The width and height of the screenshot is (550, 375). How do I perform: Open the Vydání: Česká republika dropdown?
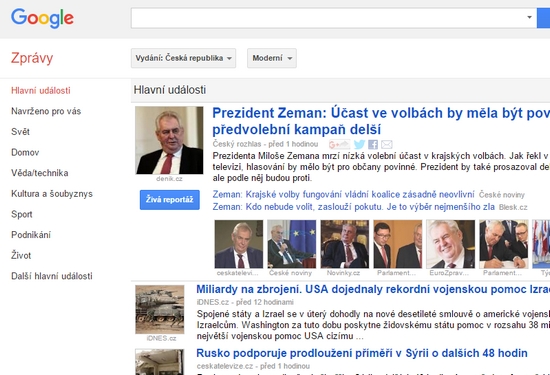(183, 58)
